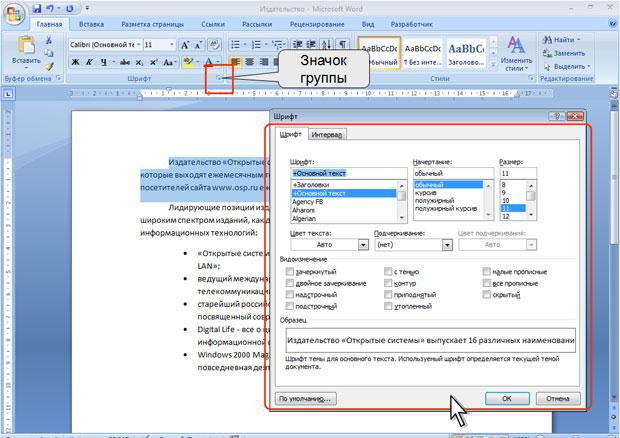The image size is (620, 438).
Task: Switch to Интервал tab in Font dialog
Action: pyautogui.click(x=327, y=135)
